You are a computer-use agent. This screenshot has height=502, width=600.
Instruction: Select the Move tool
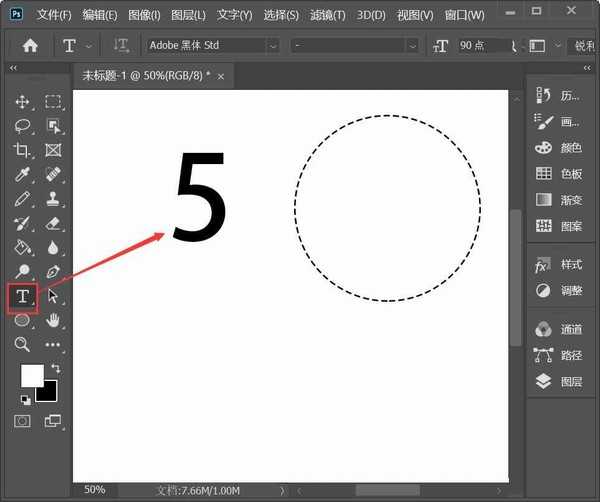tap(22, 102)
